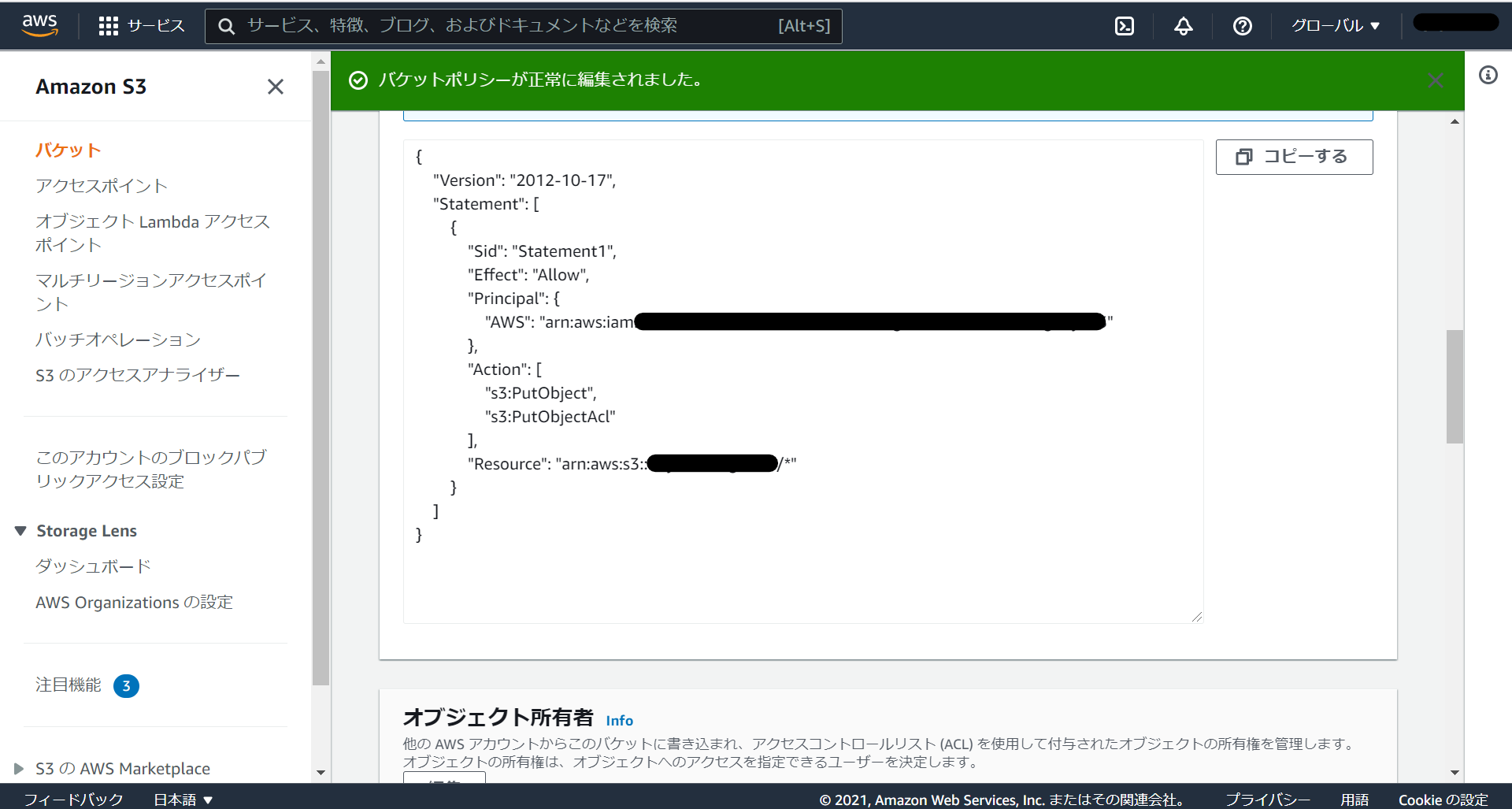Dismiss the green success banner
This screenshot has width=1512, height=809.
(x=1436, y=80)
